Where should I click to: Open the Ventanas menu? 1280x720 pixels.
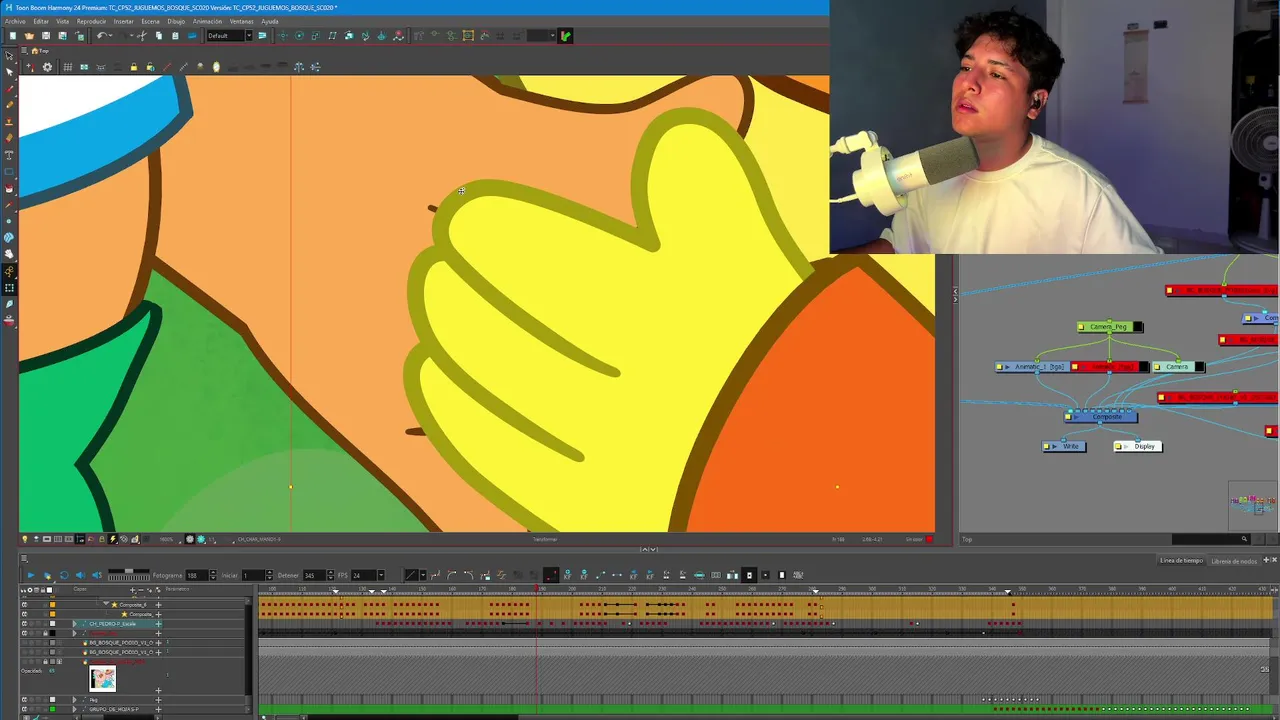click(241, 21)
